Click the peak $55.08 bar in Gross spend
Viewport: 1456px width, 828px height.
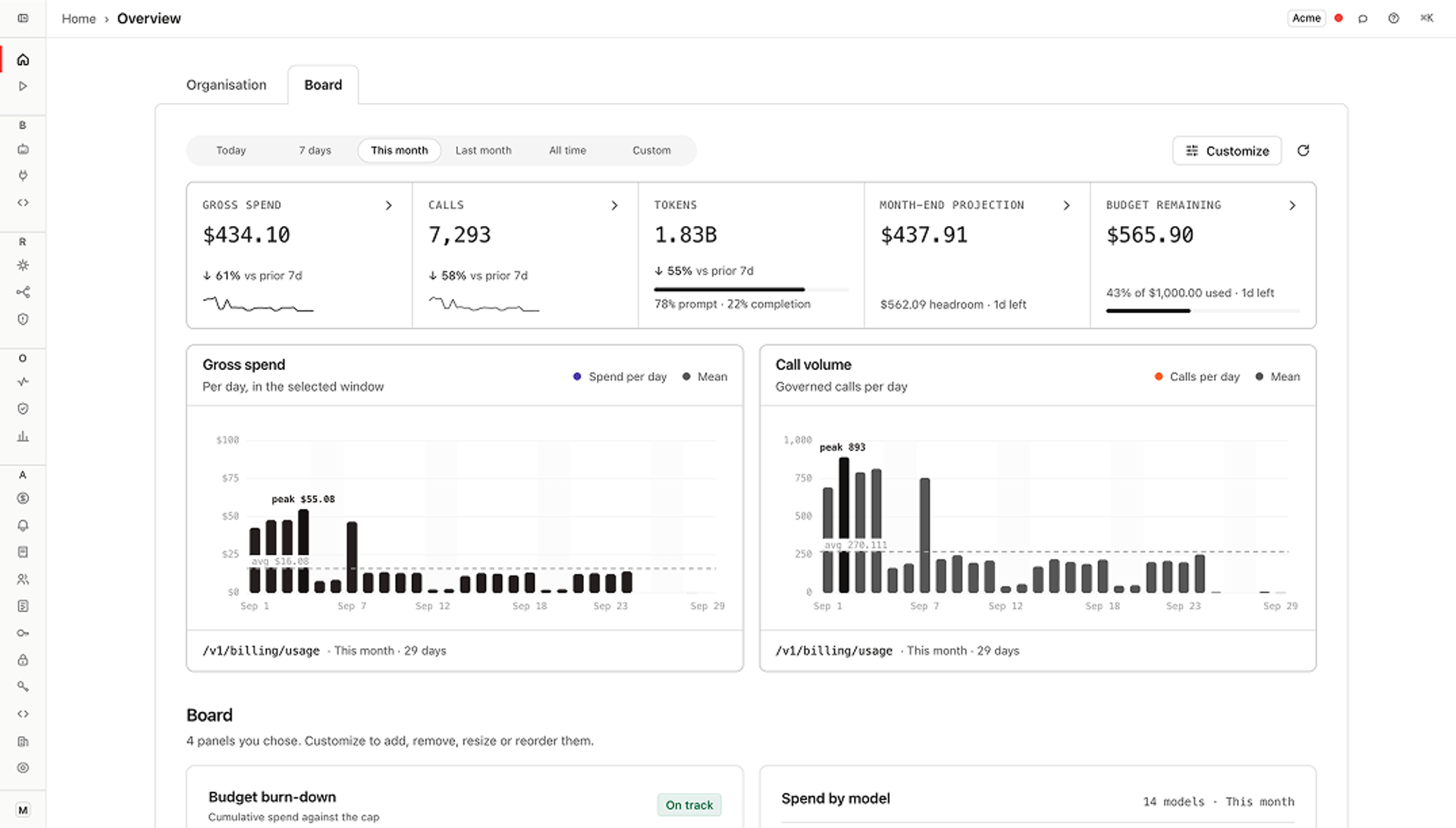click(303, 551)
